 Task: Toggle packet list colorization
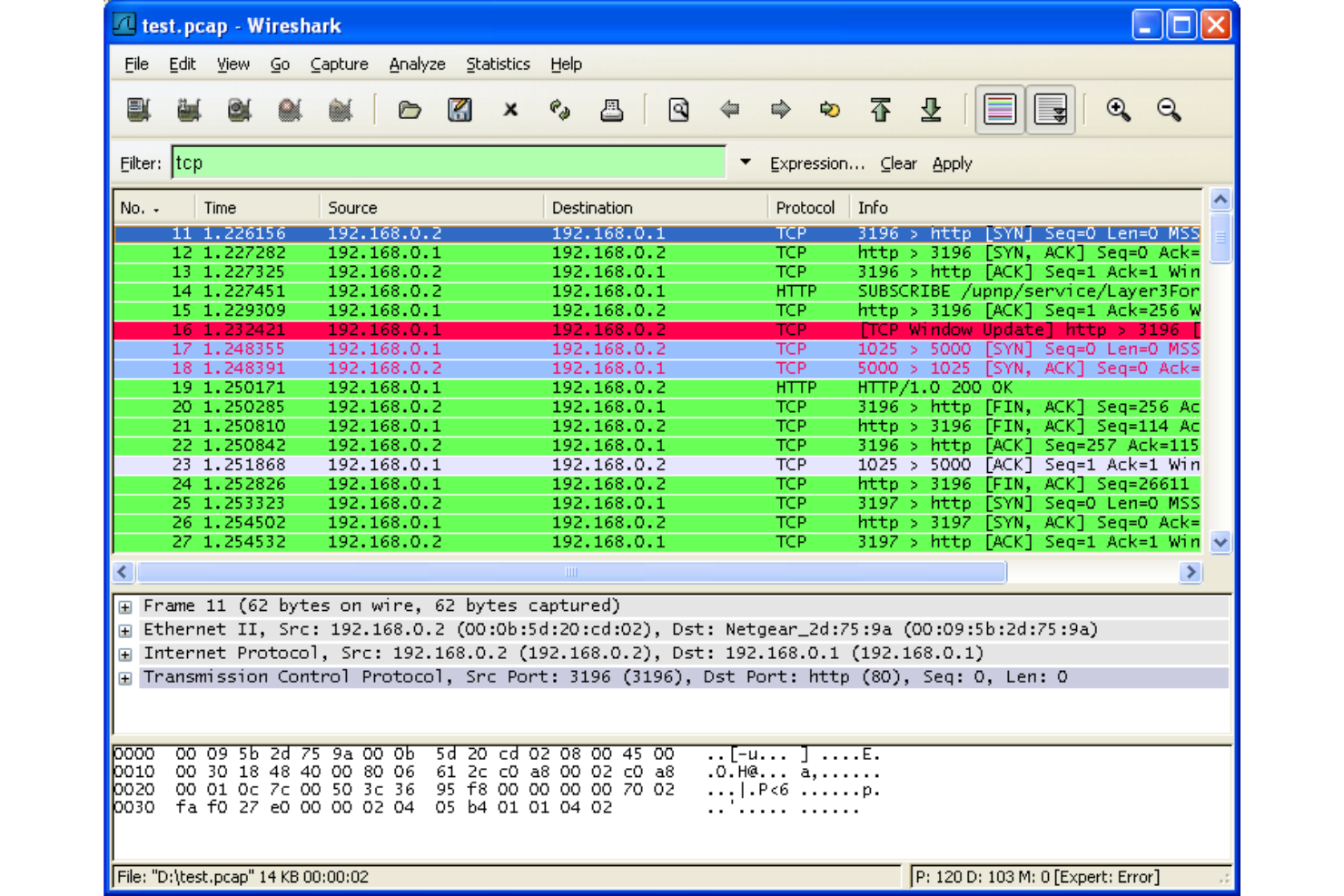point(999,109)
